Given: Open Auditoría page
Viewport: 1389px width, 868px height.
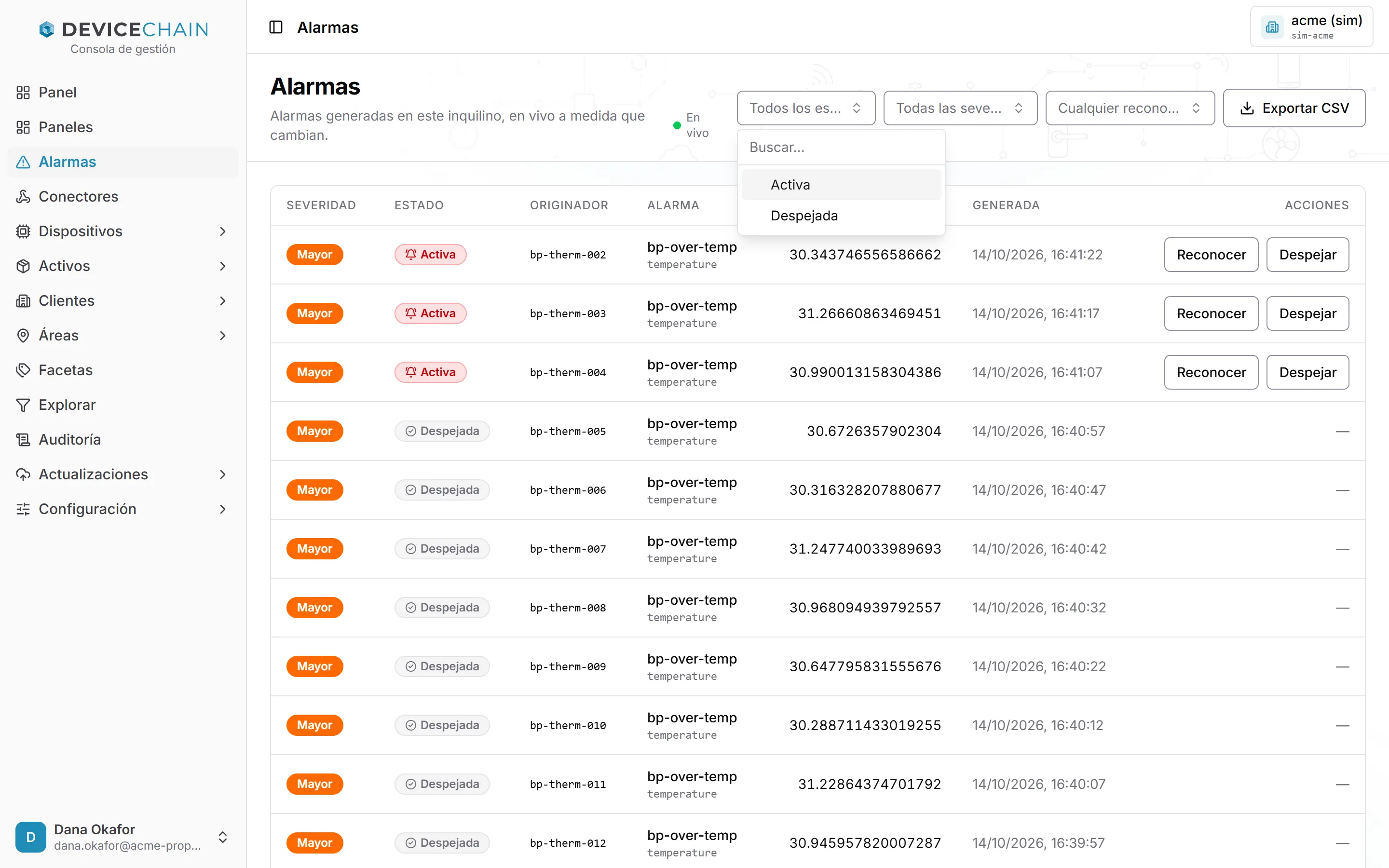Looking at the screenshot, I should [x=123, y=440].
